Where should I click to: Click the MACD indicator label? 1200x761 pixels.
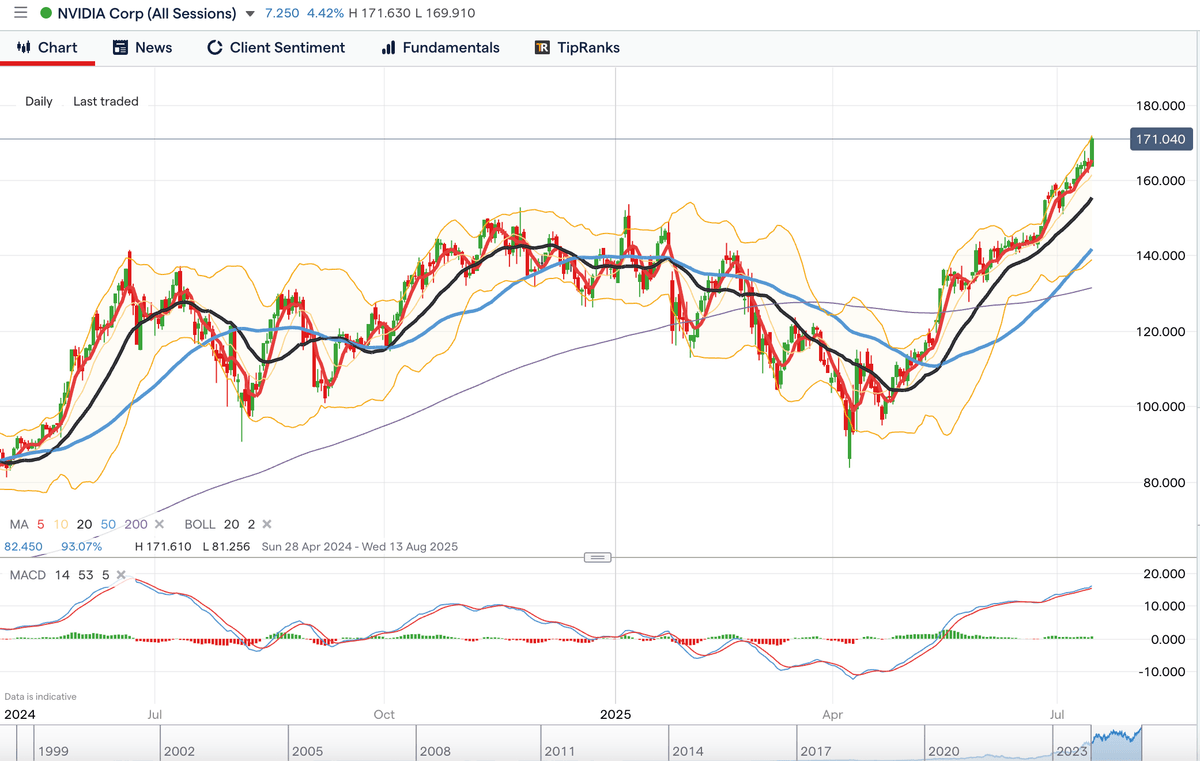[x=28, y=575]
